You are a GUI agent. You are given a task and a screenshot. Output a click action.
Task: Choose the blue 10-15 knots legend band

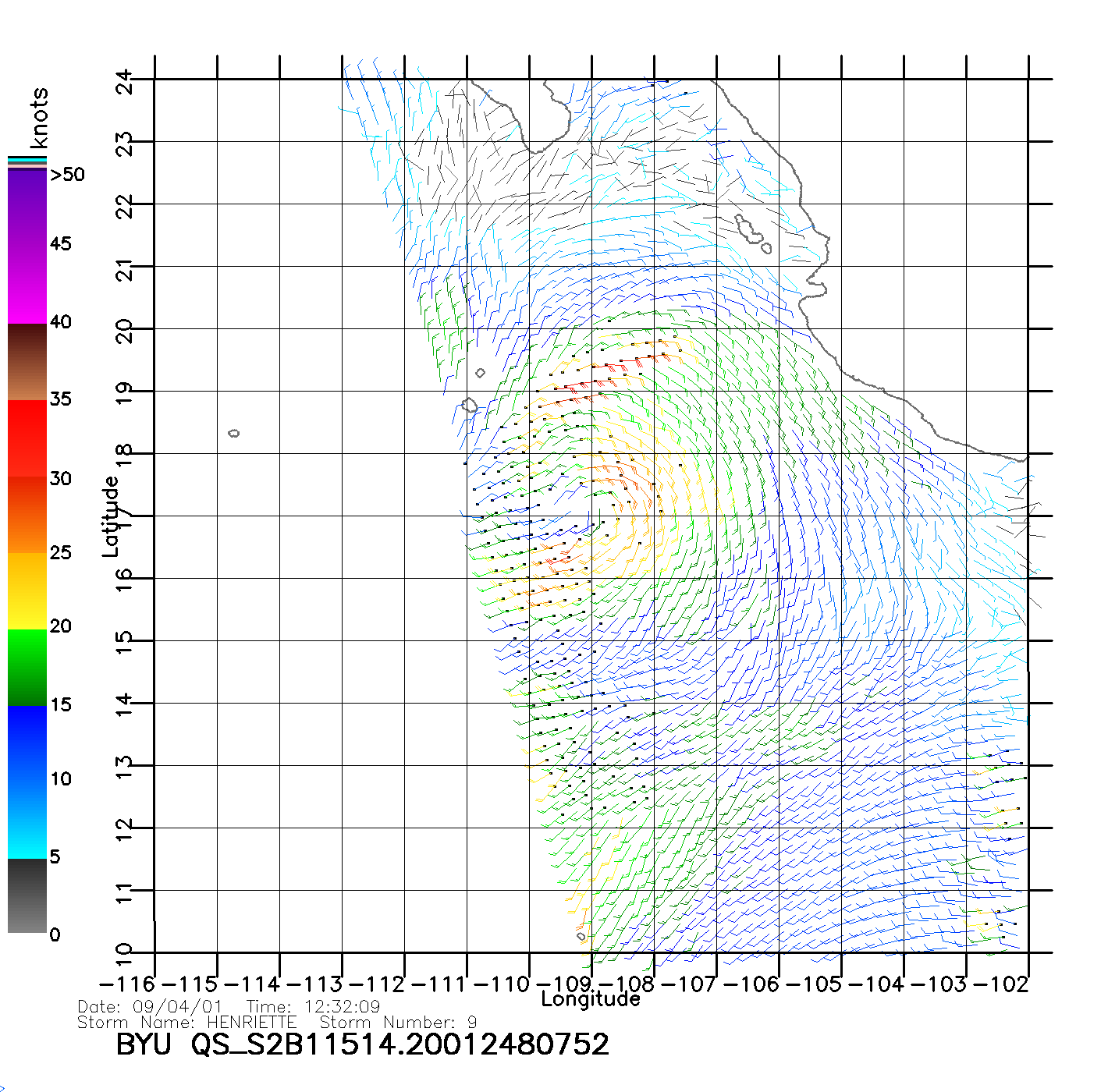(27, 741)
